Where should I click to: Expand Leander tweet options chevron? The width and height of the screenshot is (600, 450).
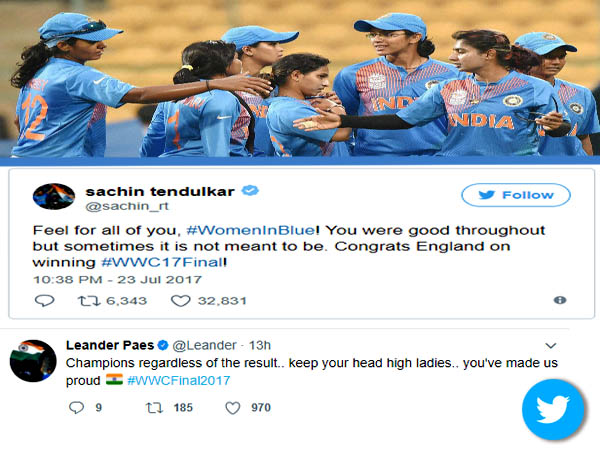[550, 345]
